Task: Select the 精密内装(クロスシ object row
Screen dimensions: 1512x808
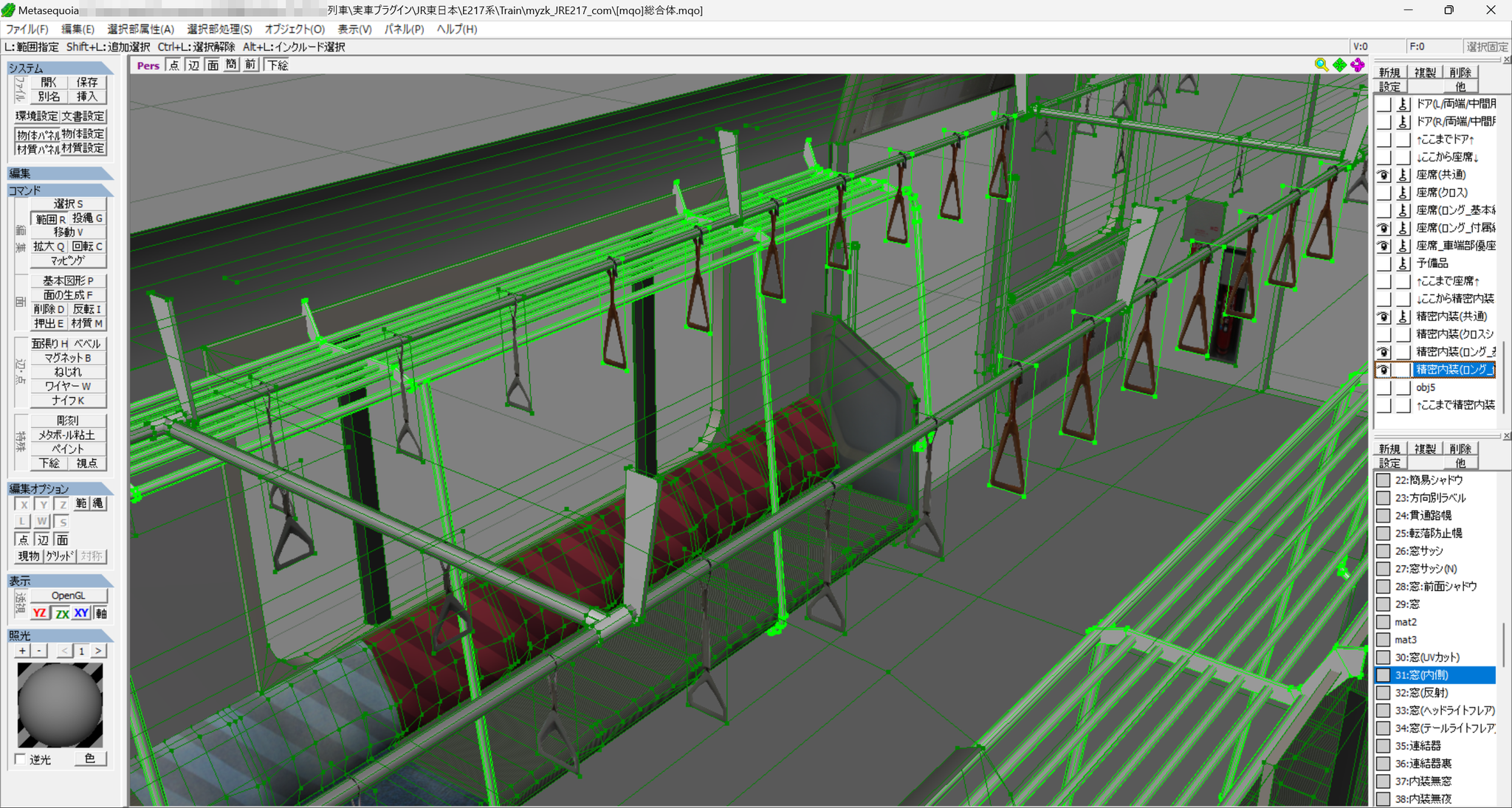Action: 1454,334
